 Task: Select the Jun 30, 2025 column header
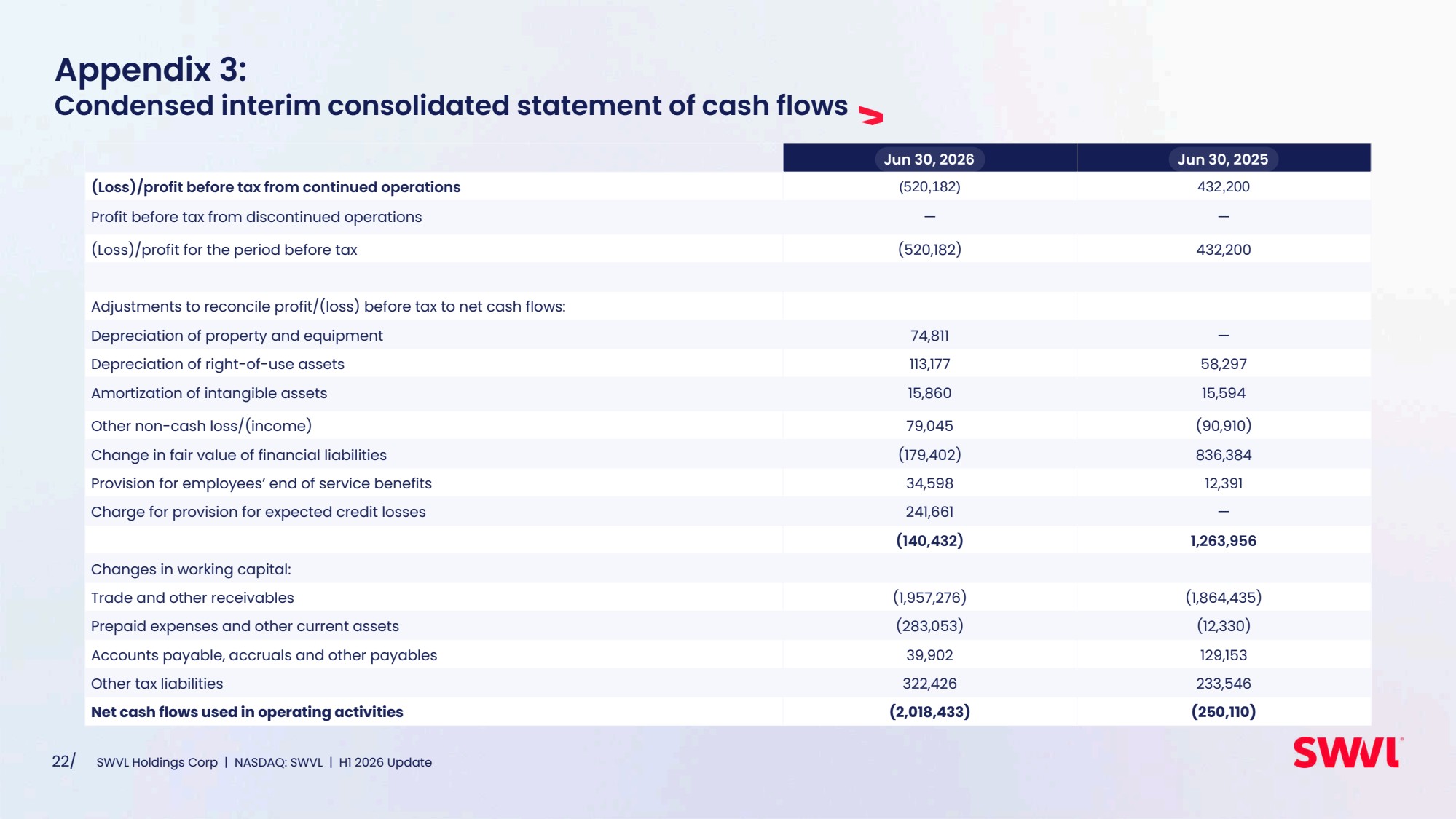1223,159
